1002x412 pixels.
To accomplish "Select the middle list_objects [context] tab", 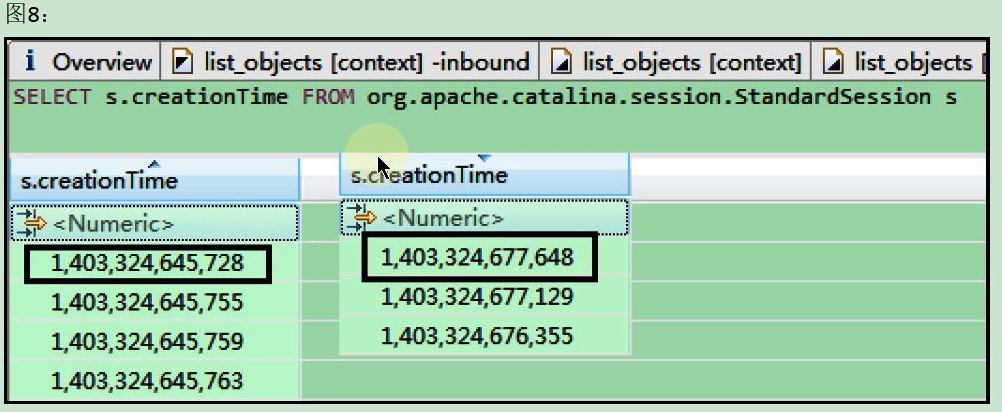I will (x=675, y=62).
